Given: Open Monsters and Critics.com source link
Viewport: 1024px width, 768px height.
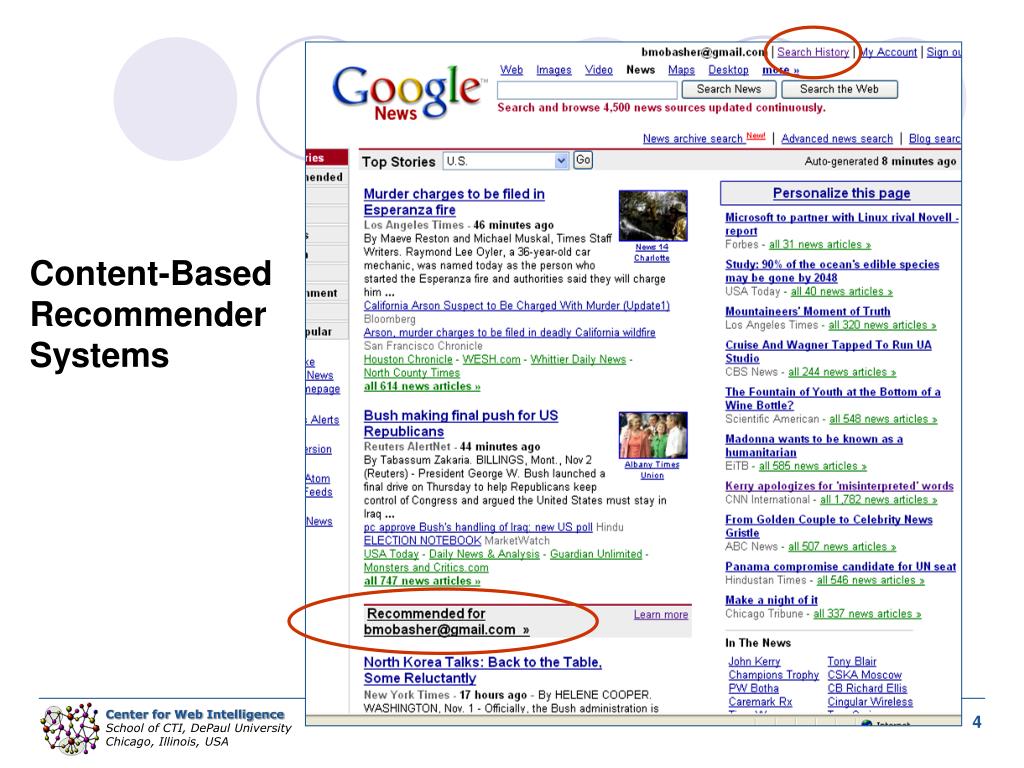Looking at the screenshot, I should (426, 568).
